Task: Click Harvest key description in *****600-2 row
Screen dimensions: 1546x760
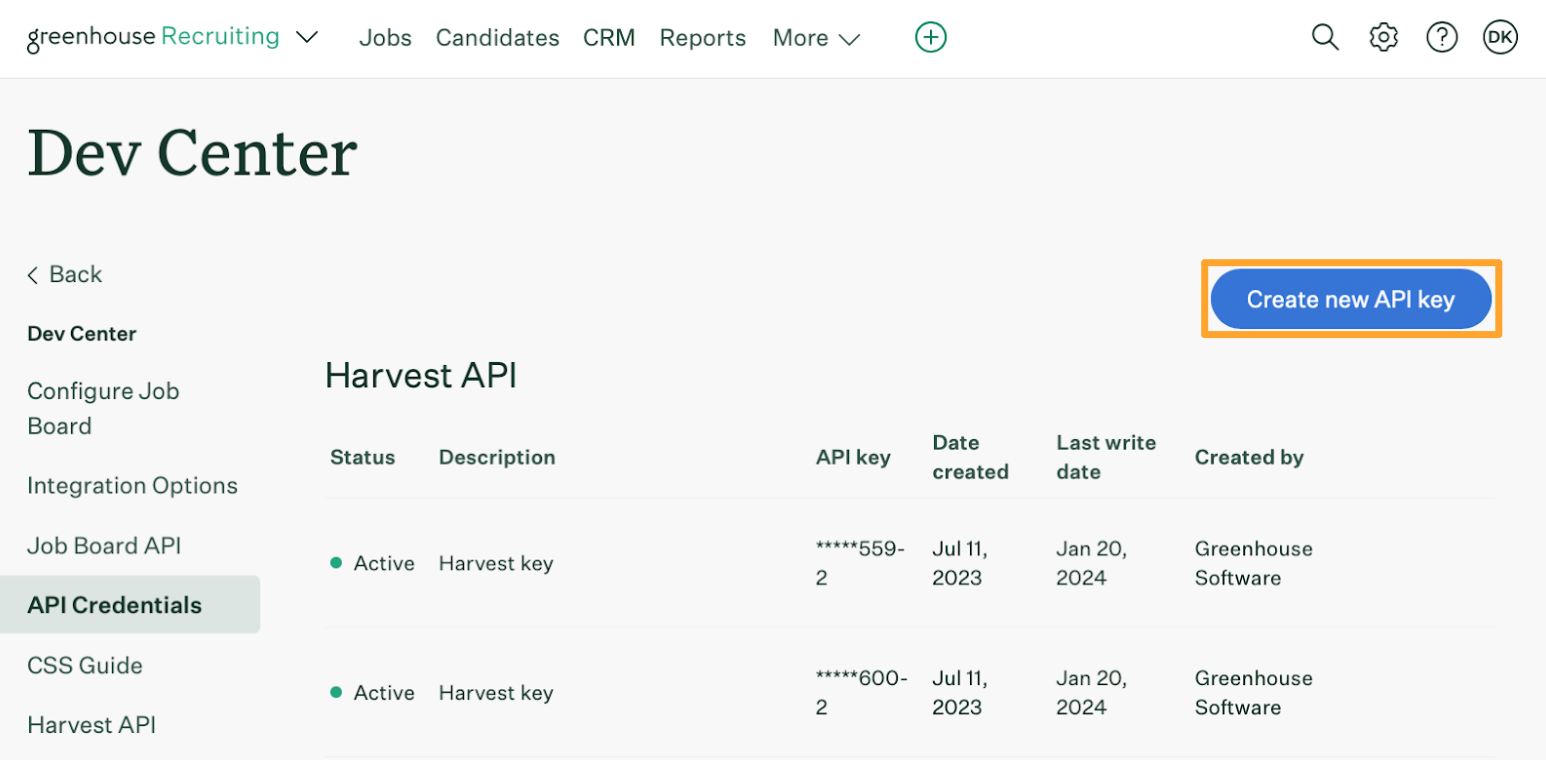Action: tap(496, 692)
